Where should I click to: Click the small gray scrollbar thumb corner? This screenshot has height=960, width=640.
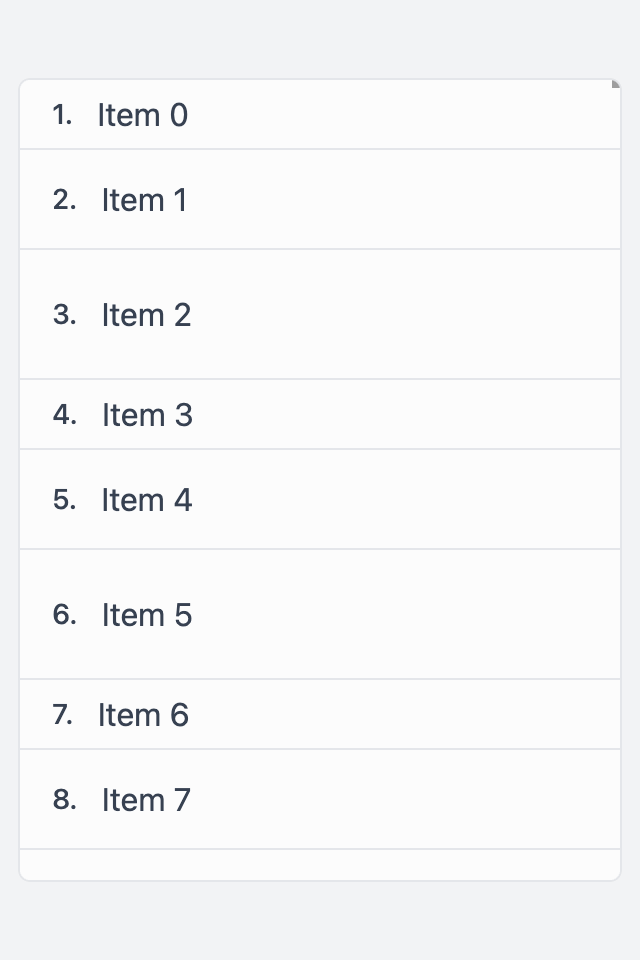click(x=616, y=84)
